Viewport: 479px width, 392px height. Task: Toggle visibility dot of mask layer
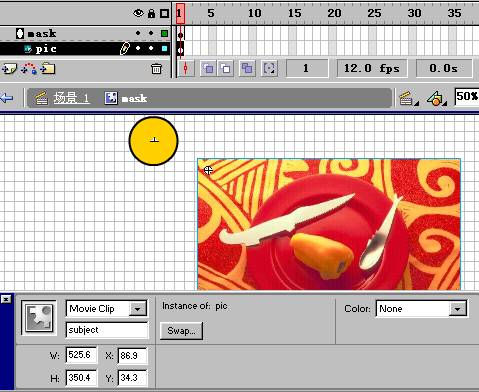pos(138,33)
